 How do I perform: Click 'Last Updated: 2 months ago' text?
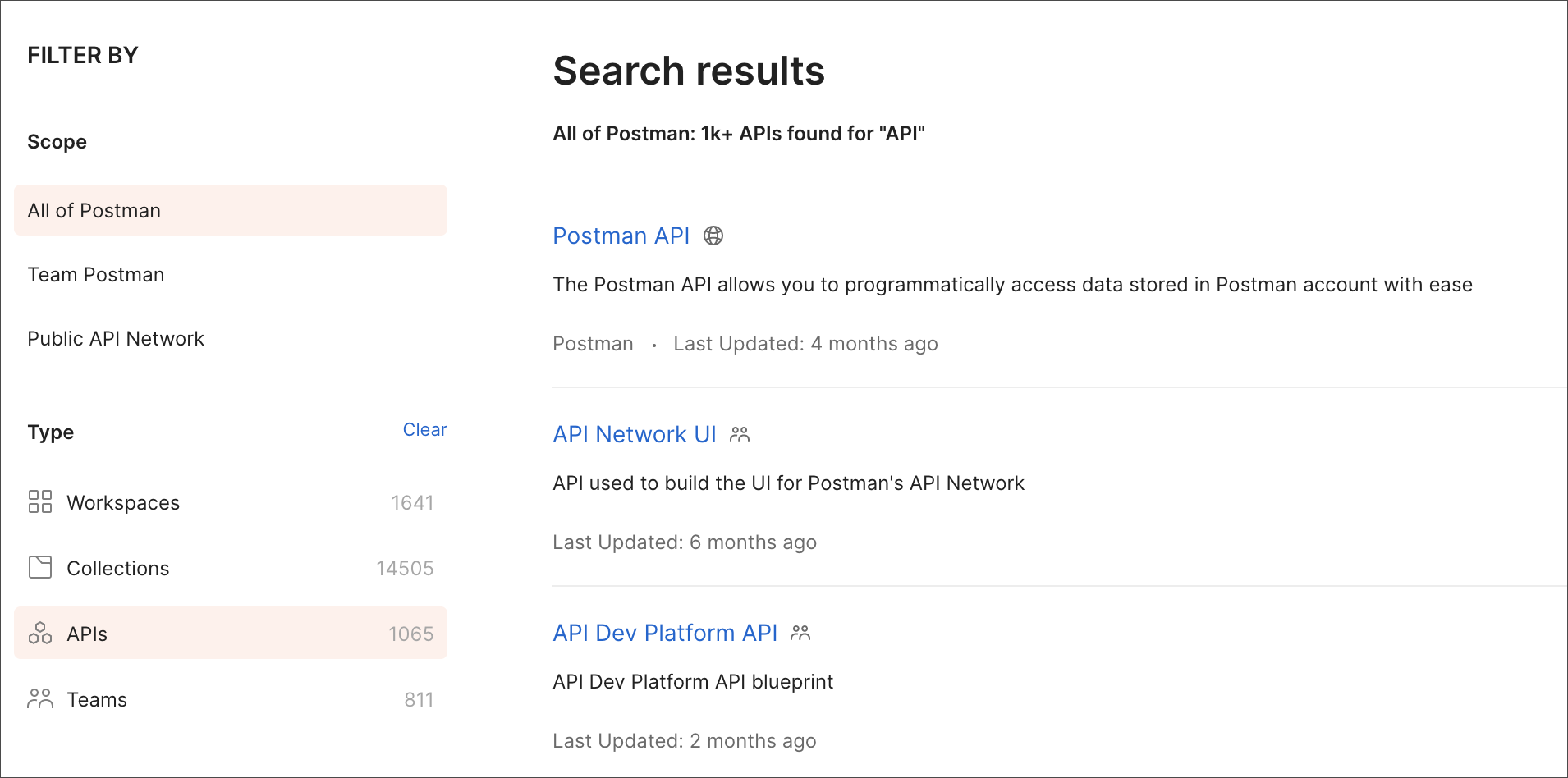coord(685,740)
